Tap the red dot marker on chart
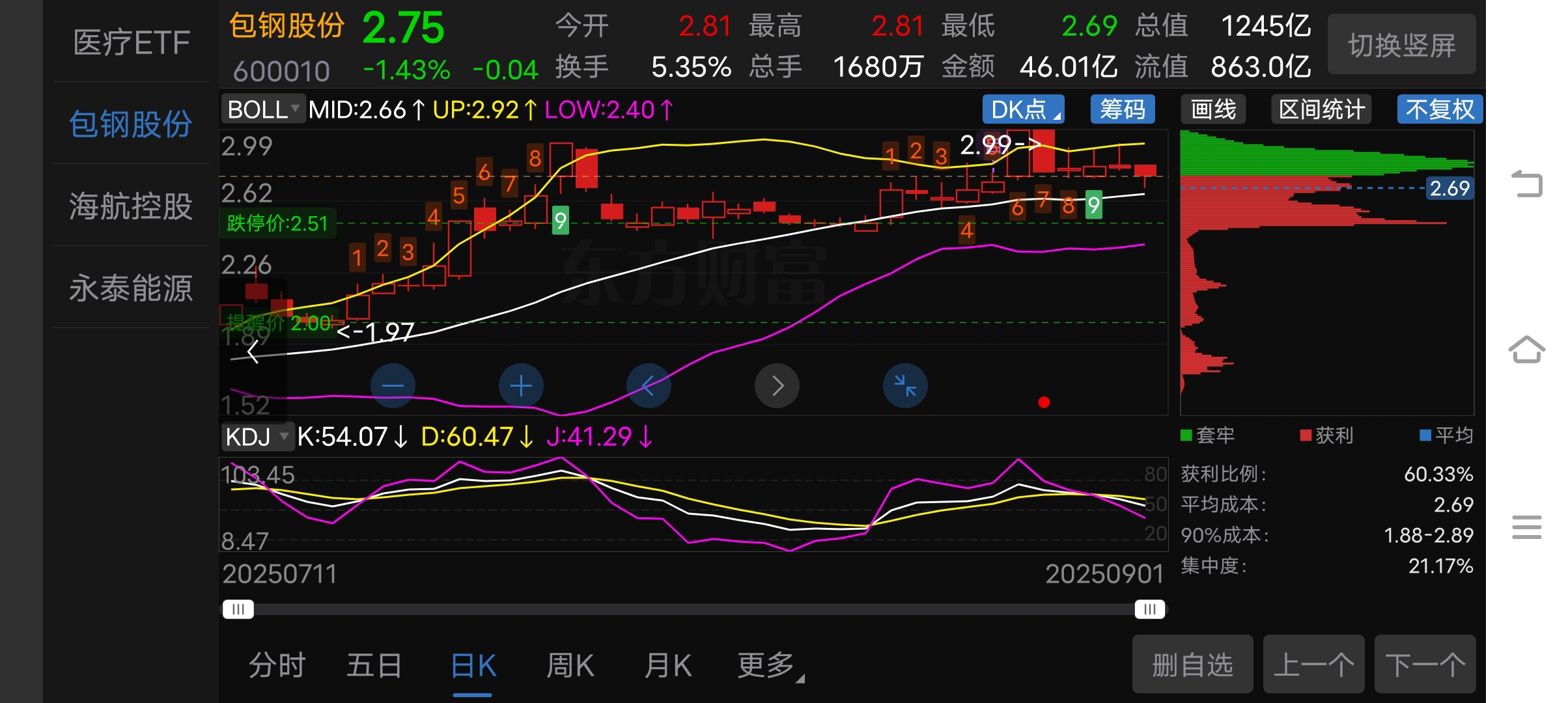 point(1044,402)
